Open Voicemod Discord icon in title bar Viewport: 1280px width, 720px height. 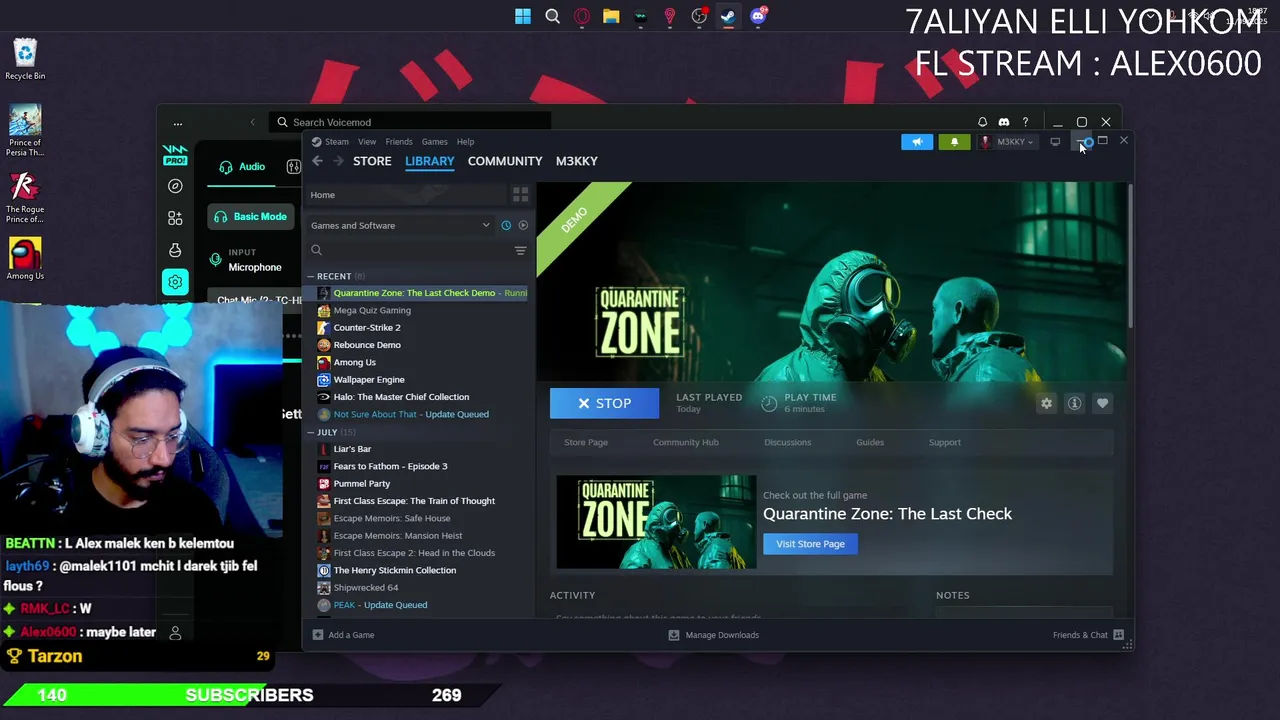(x=1004, y=122)
